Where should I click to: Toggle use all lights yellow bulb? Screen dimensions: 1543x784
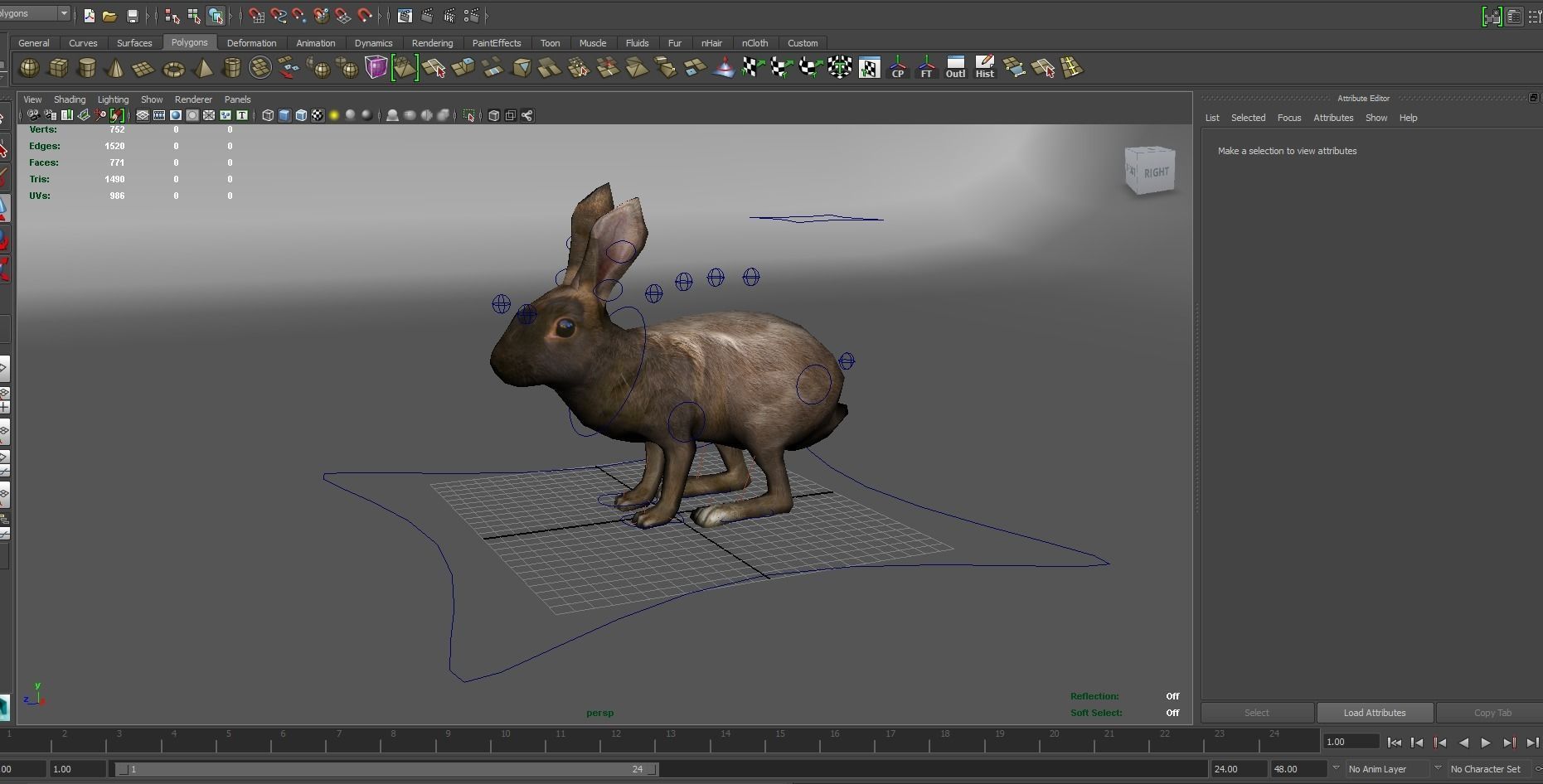tap(334, 115)
